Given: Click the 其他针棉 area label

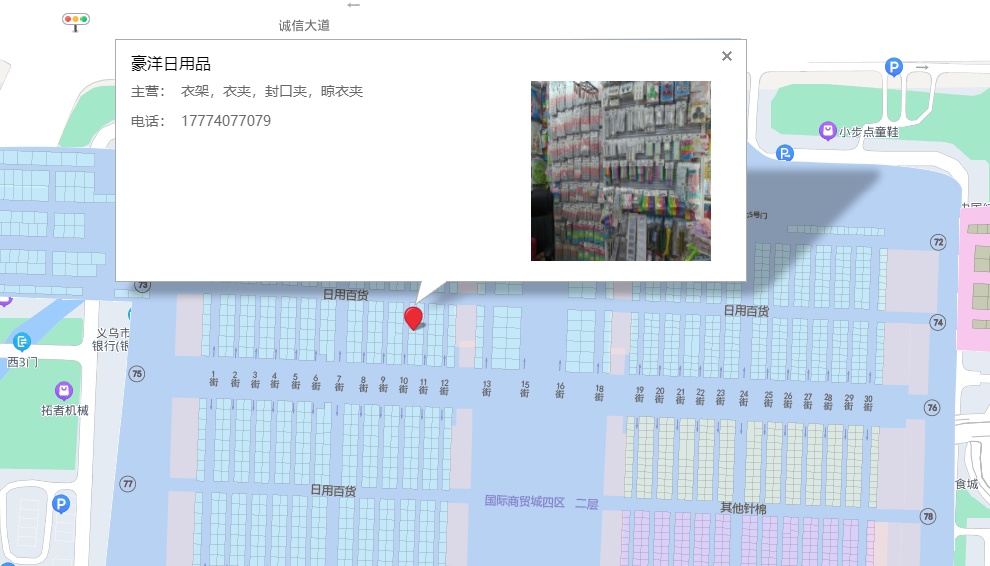Looking at the screenshot, I should [745, 508].
